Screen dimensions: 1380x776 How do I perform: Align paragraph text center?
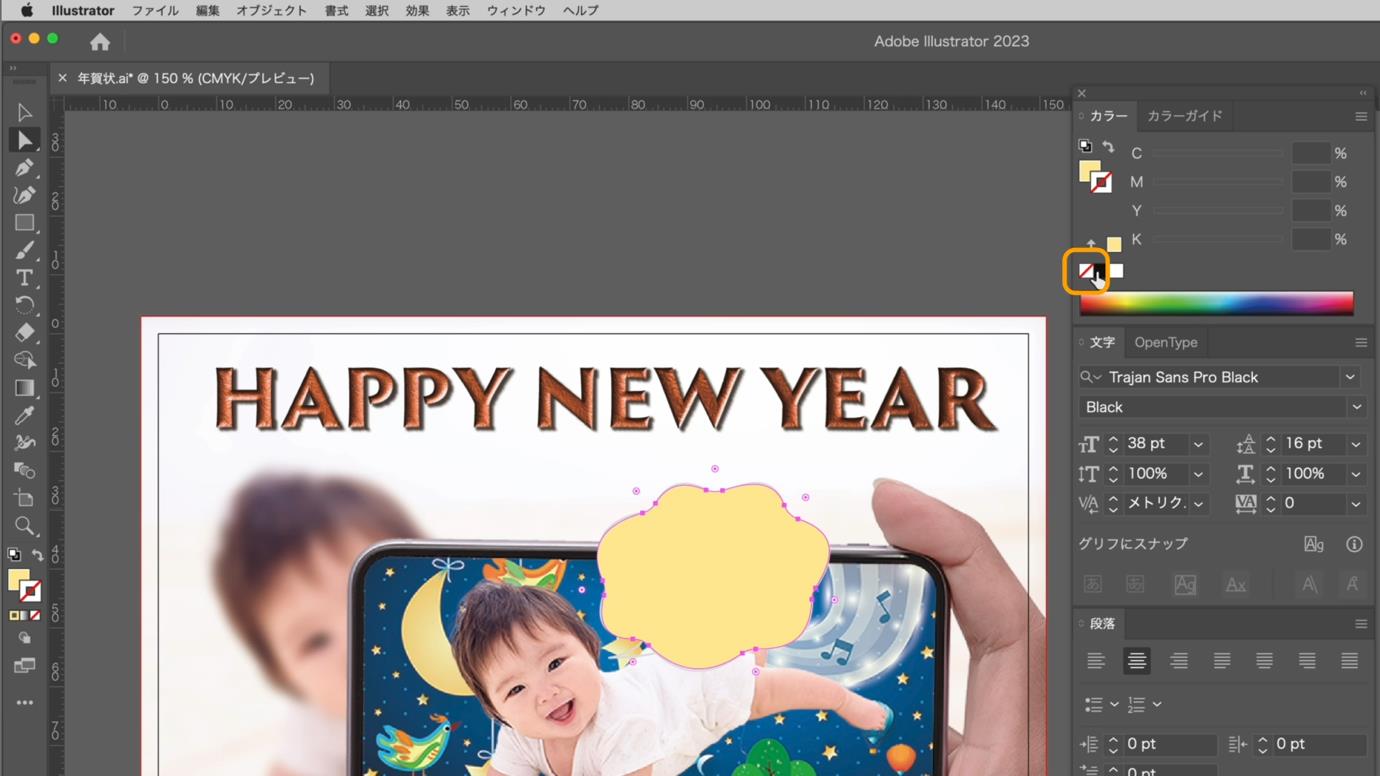1137,661
